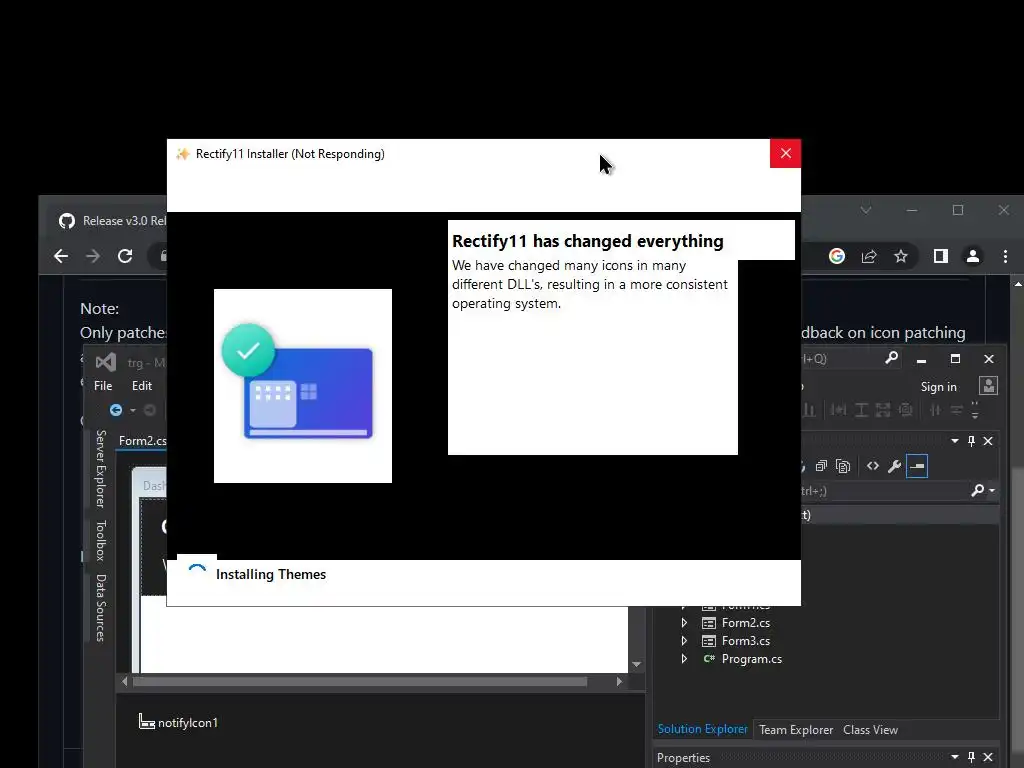Viewport: 1024px width, 768px height.
Task: Bookmark this page with the star icon
Action: tap(901, 256)
